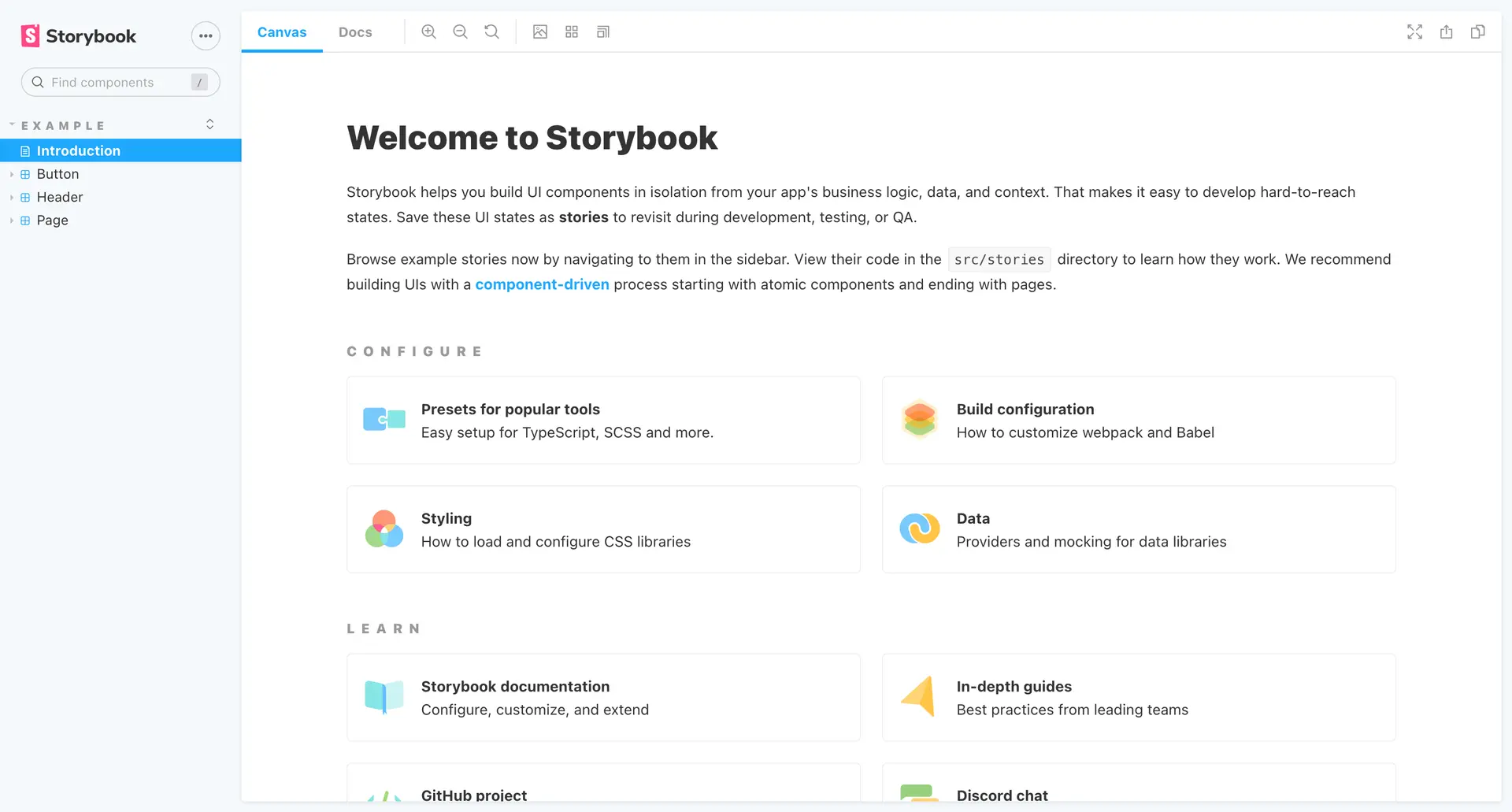Image resolution: width=1512 pixels, height=812 pixels.
Task: Select Page in the sidebar tree
Action: (51, 221)
